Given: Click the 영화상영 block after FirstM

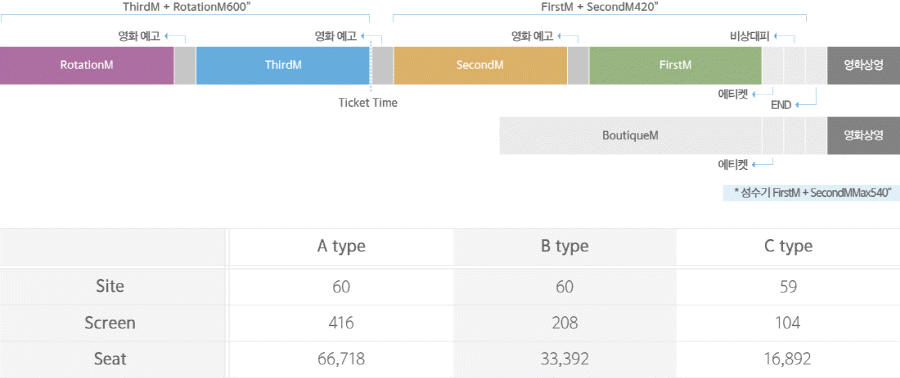Looking at the screenshot, I should coord(863,65).
